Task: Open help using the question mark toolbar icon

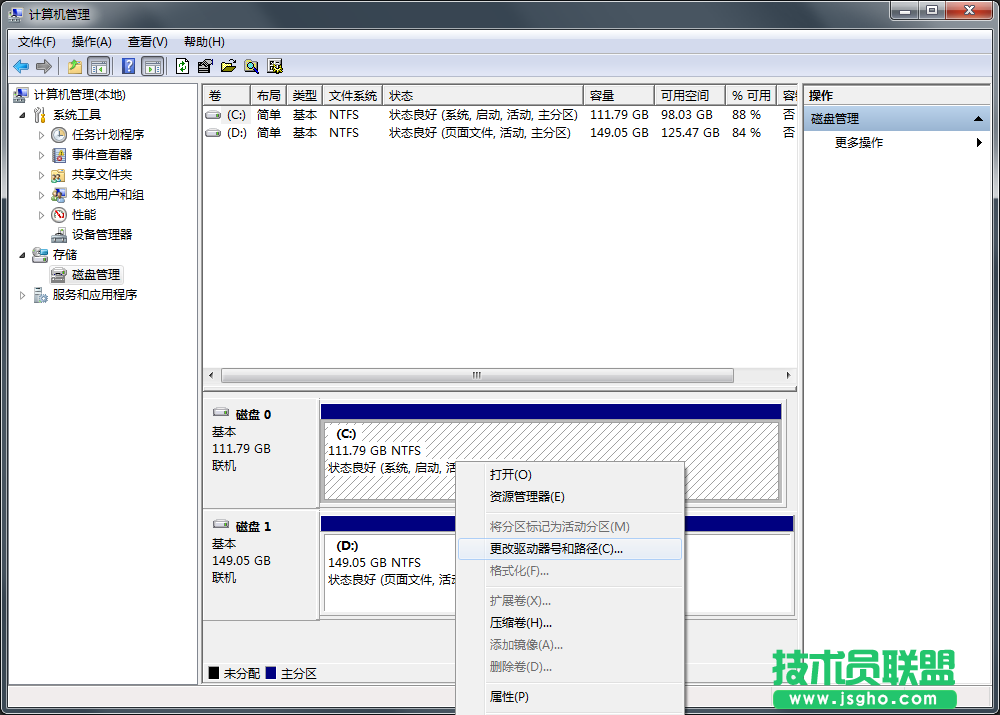Action: coord(129,65)
